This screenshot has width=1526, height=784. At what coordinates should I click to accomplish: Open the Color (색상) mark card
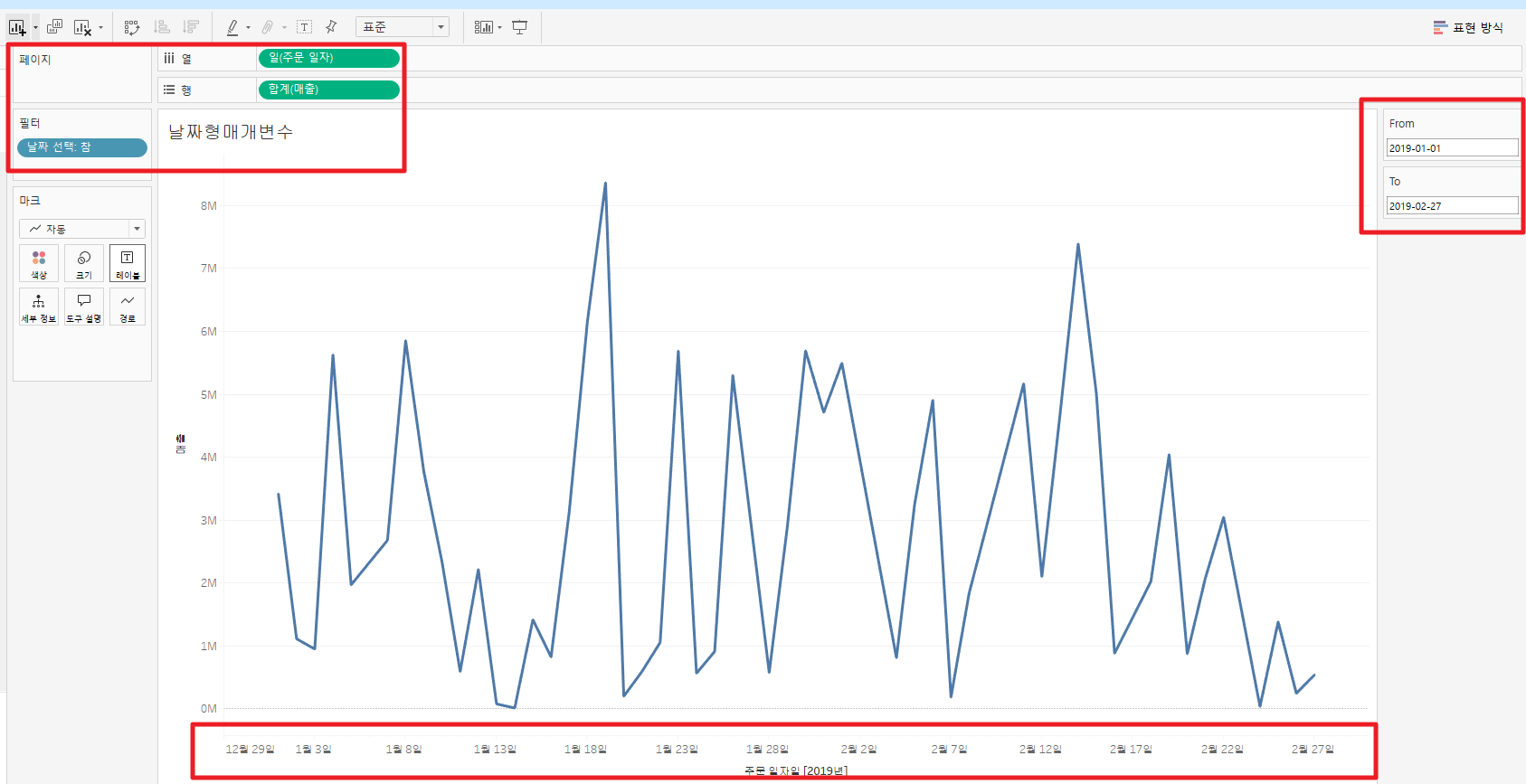click(x=39, y=263)
